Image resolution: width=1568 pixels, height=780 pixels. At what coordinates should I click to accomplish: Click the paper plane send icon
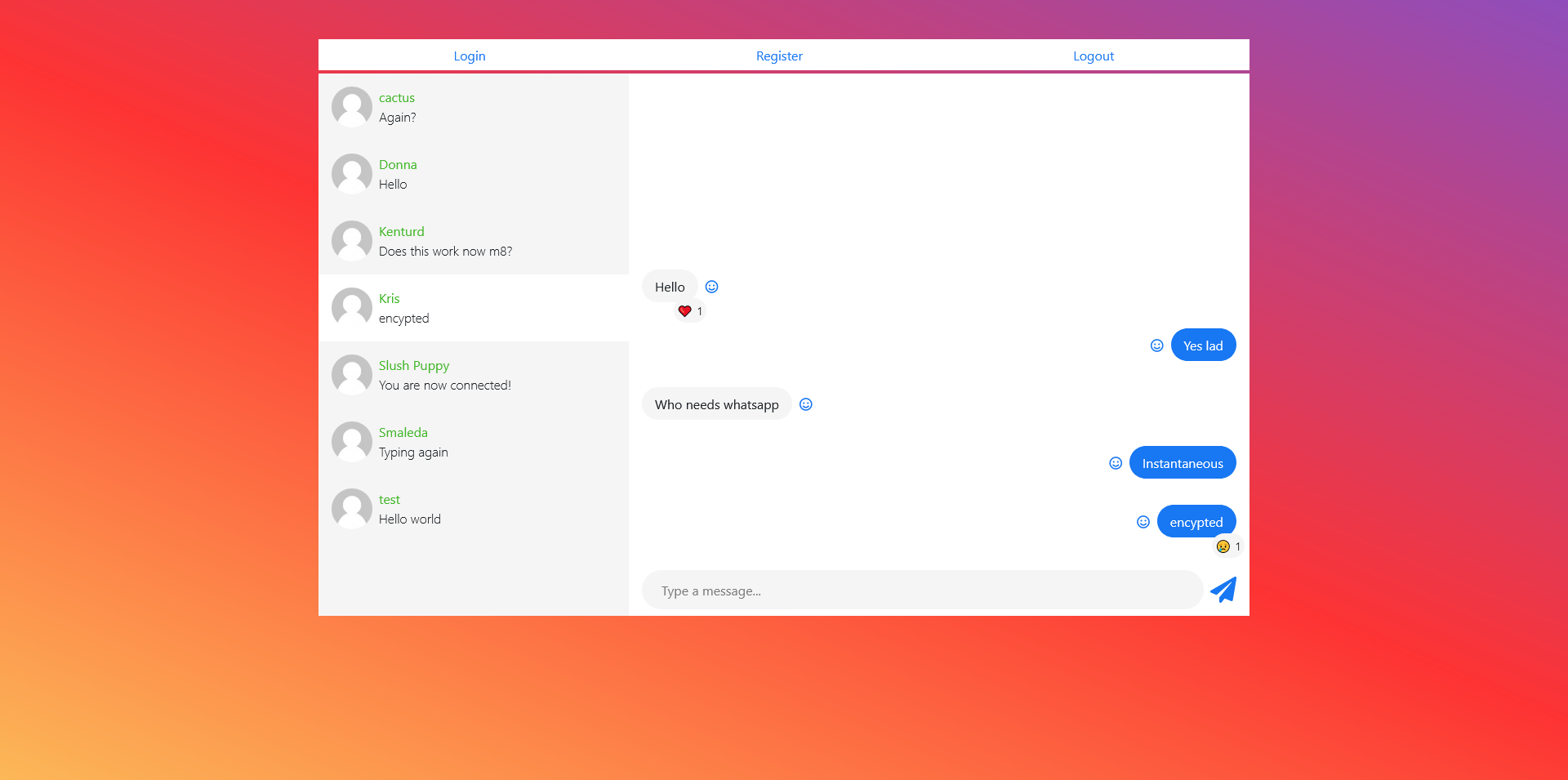tap(1223, 590)
